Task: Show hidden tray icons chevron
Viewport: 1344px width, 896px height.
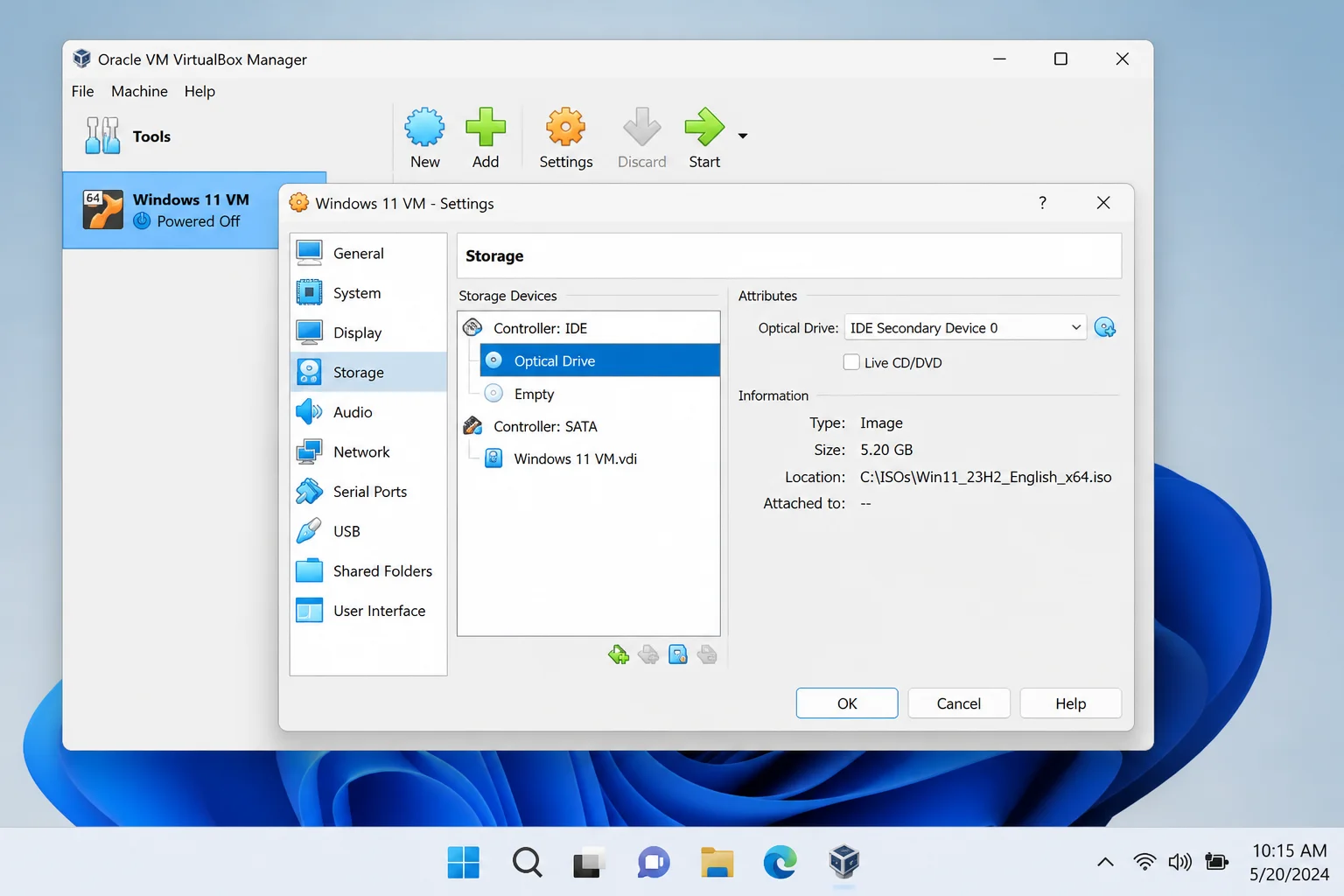Action: coord(1106,862)
